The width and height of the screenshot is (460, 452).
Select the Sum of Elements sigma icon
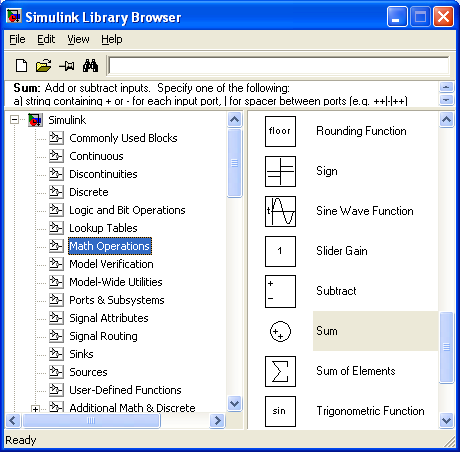coord(280,371)
